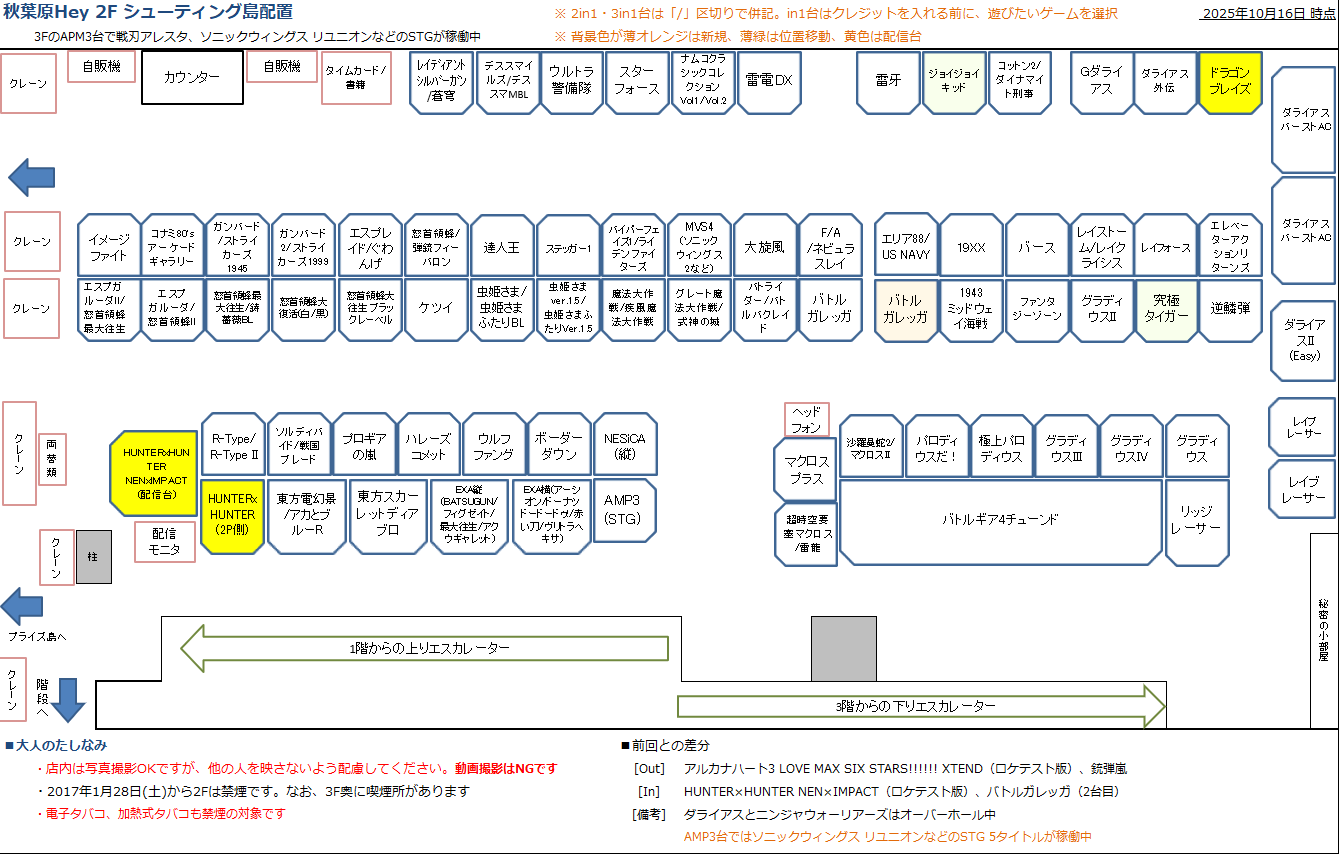Click the yellow HUNTER×HUNTER NEN×IMPACT (配信台) cabinet

pos(153,473)
